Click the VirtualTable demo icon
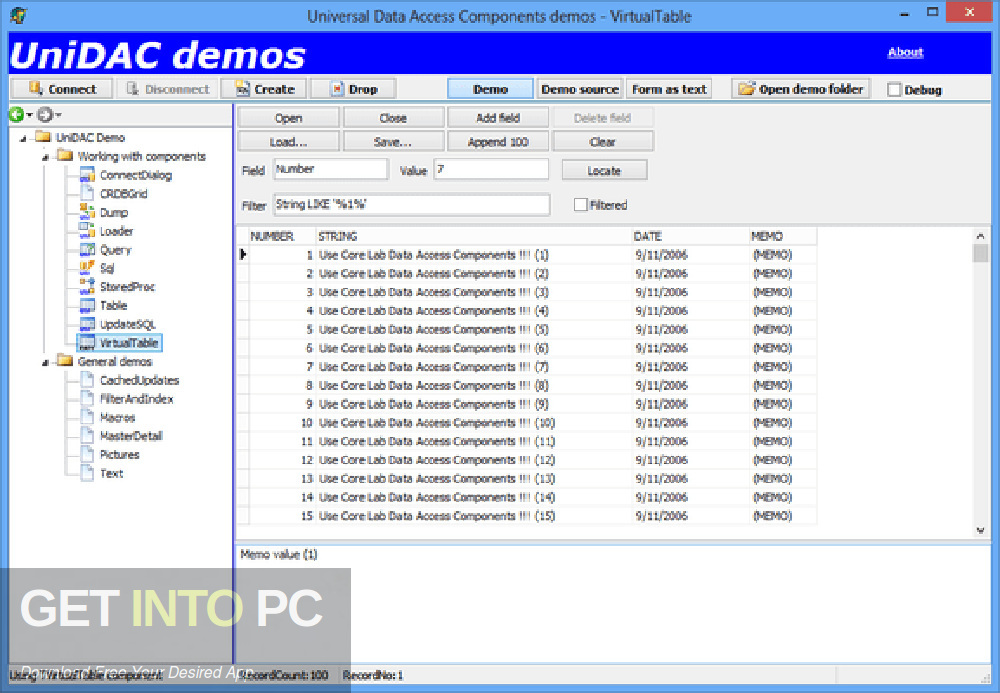Screen dimensions: 1000x693 tap(87, 342)
